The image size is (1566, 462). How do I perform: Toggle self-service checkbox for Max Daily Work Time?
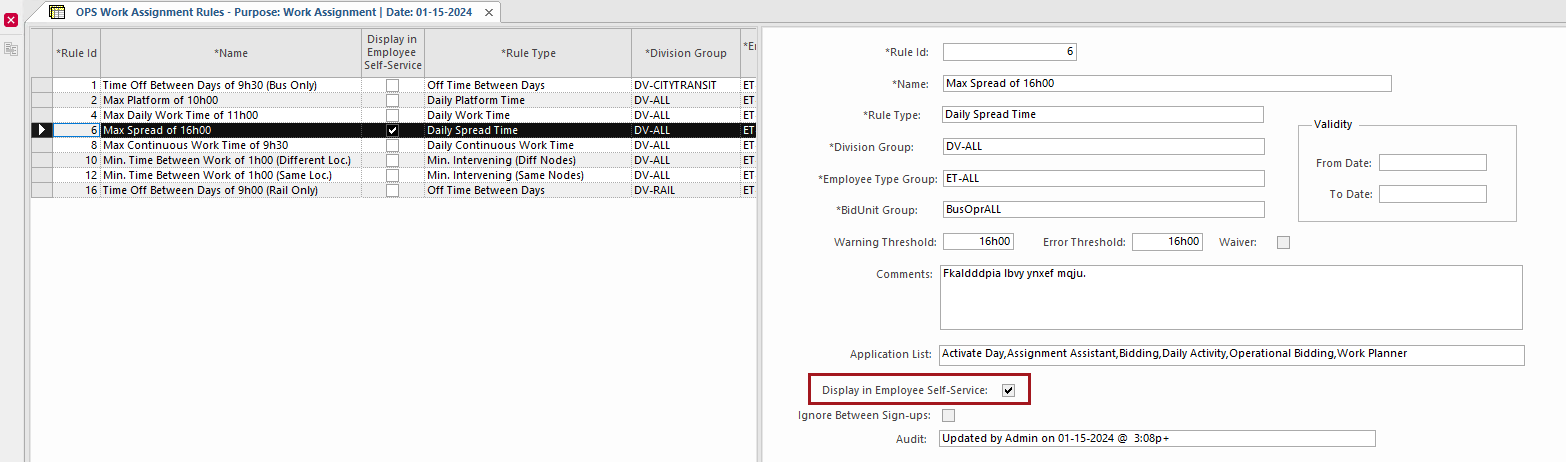[392, 115]
